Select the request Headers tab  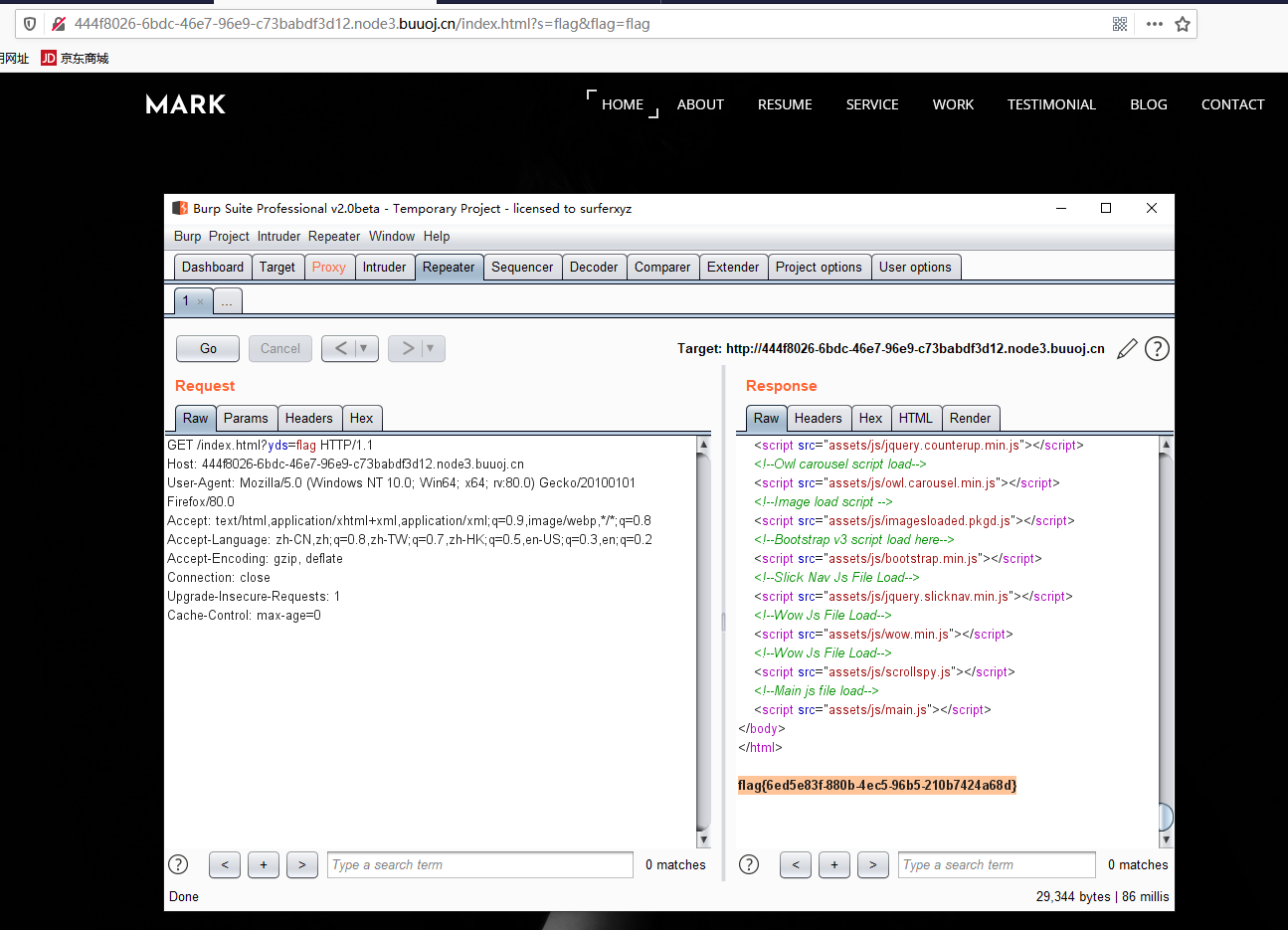tap(309, 419)
